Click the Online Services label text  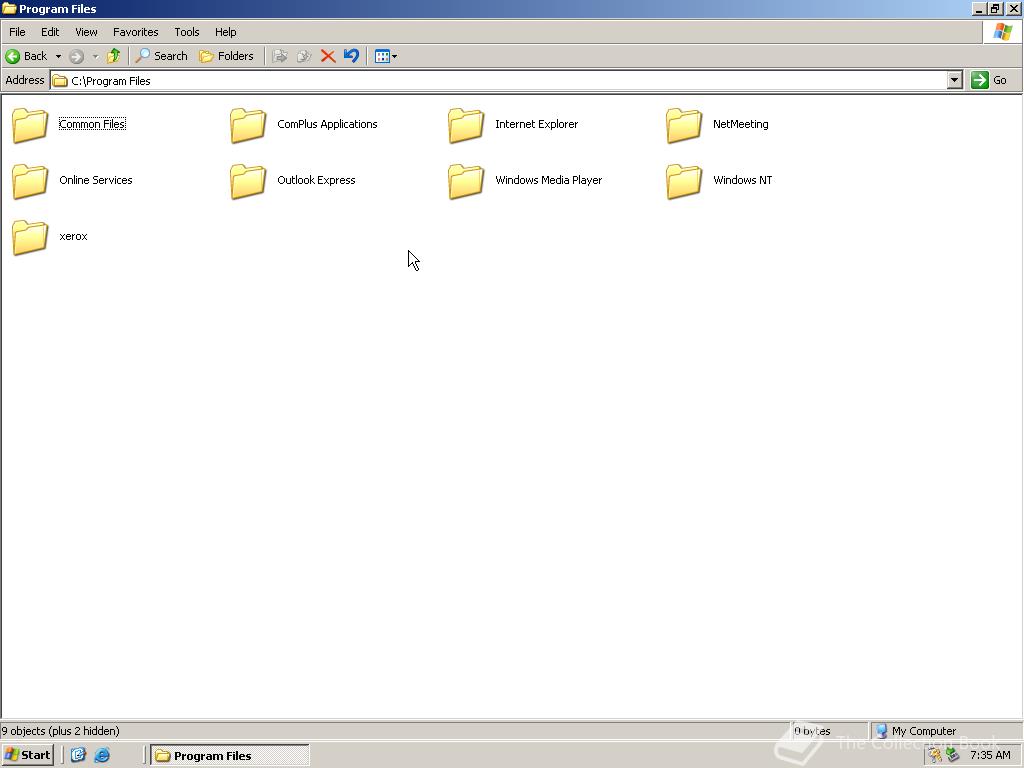[95, 180]
